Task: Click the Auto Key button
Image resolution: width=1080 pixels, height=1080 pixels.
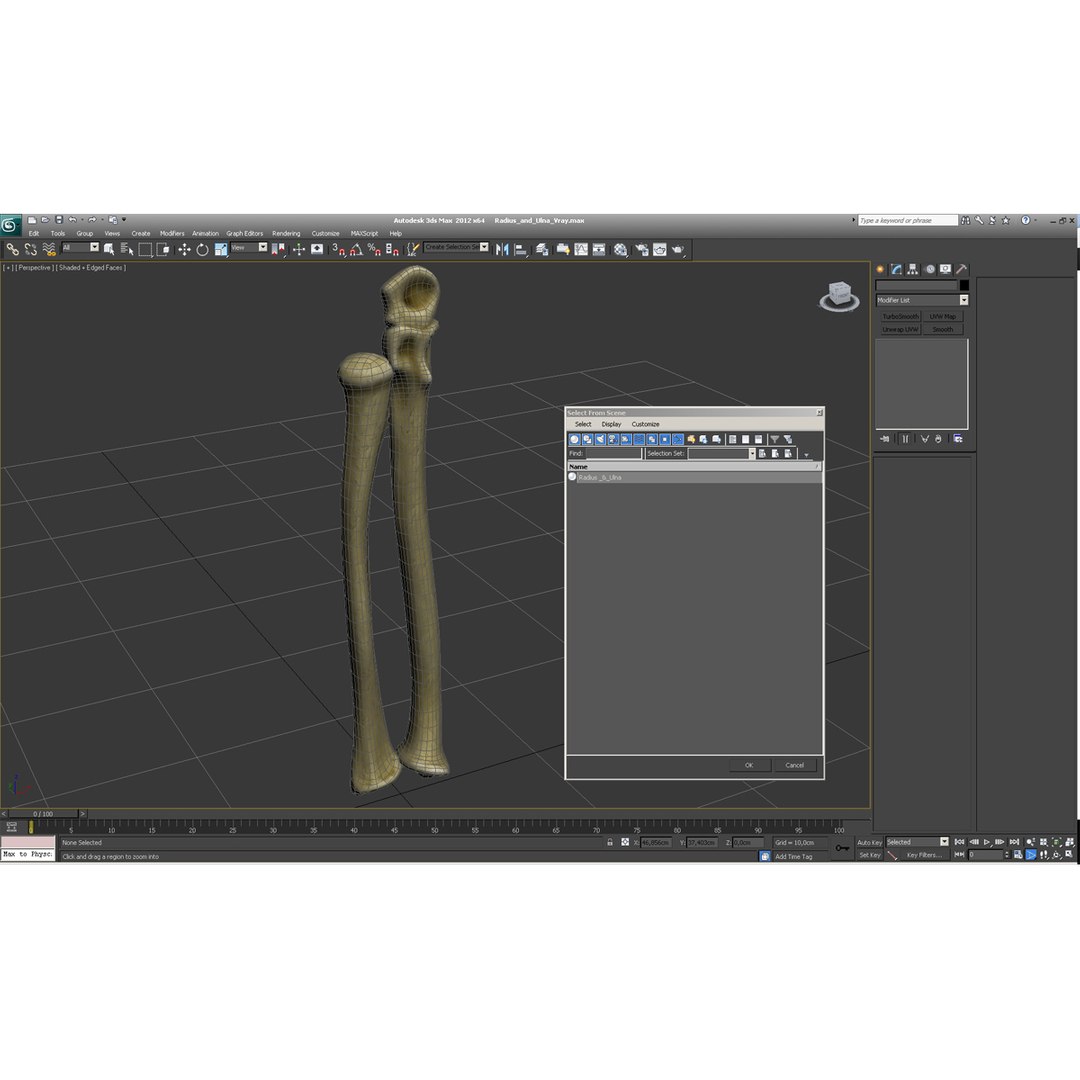Action: click(869, 842)
